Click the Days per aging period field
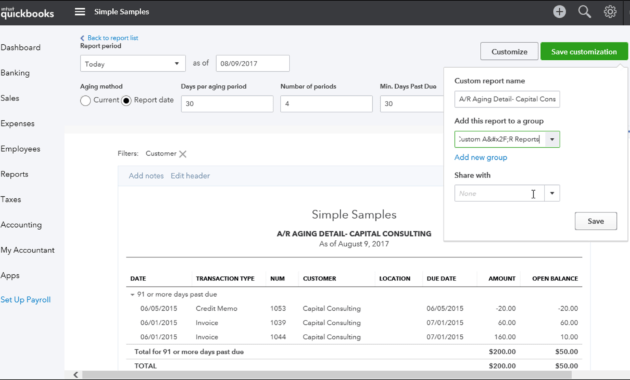The width and height of the screenshot is (630, 380). (x=227, y=104)
